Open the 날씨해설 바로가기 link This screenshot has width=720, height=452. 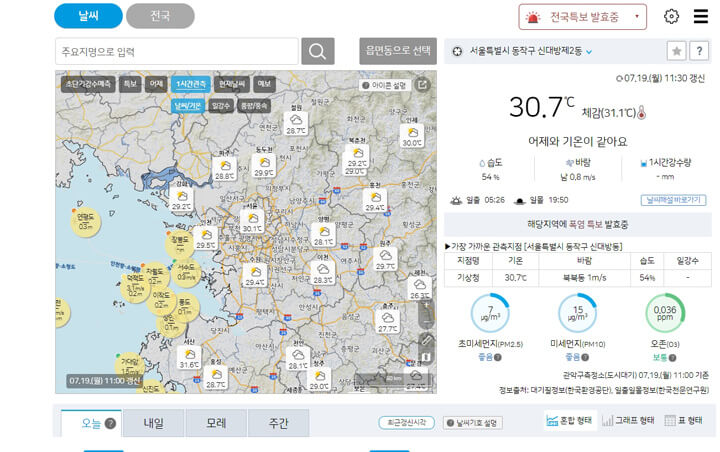tap(673, 200)
